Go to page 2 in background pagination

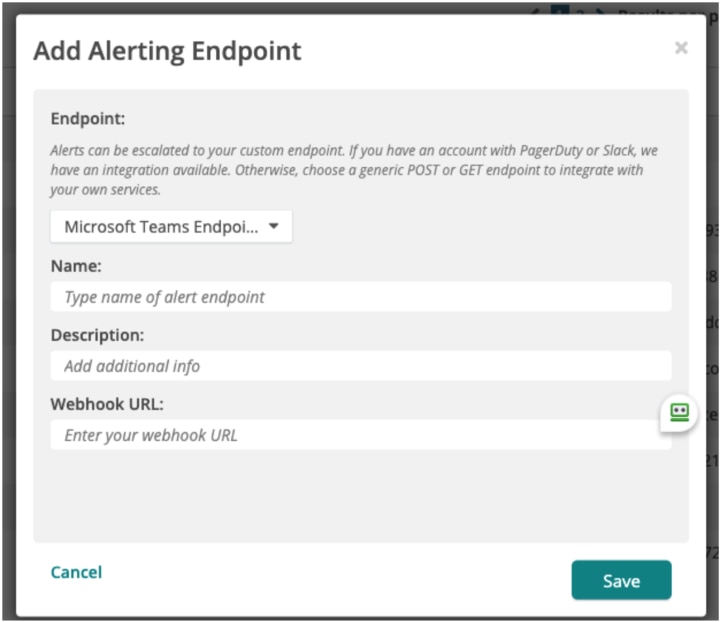pos(579,8)
